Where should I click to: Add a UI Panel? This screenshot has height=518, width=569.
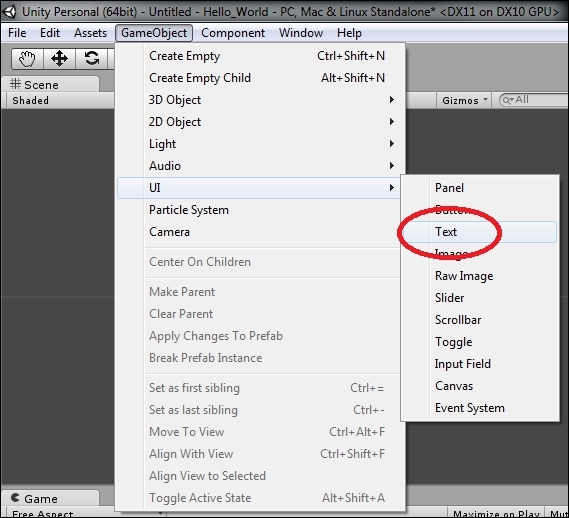point(480,188)
